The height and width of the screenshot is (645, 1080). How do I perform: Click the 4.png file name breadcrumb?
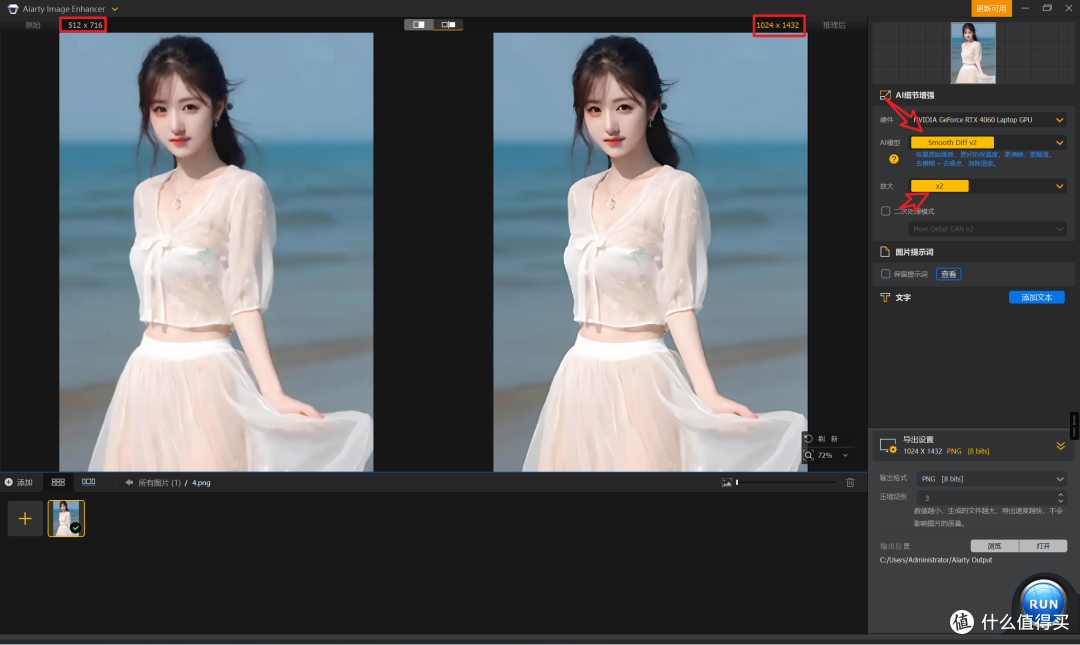(x=201, y=483)
